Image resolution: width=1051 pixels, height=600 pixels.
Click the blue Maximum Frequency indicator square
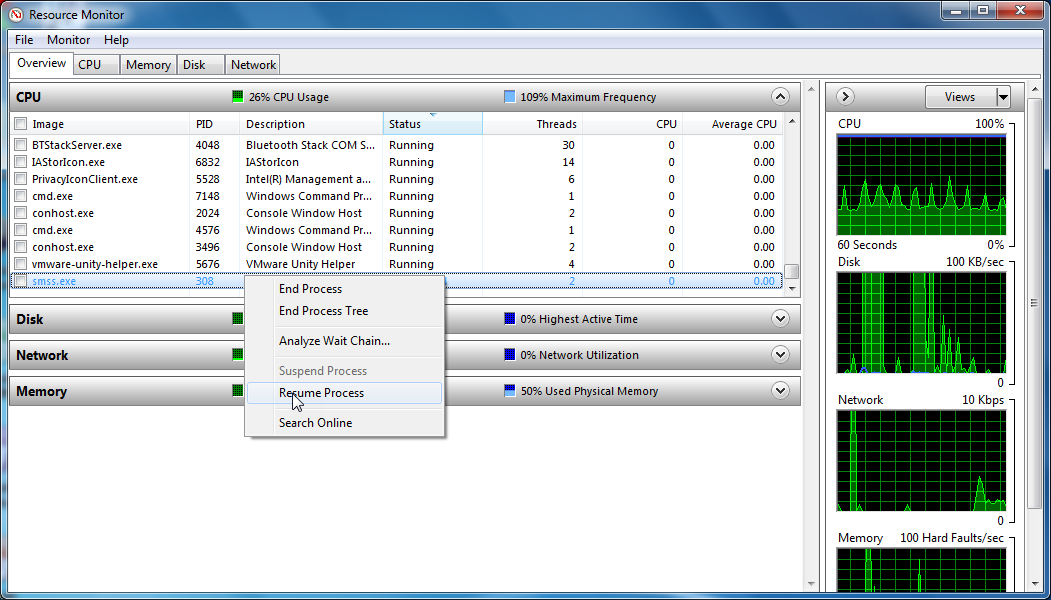pos(509,97)
